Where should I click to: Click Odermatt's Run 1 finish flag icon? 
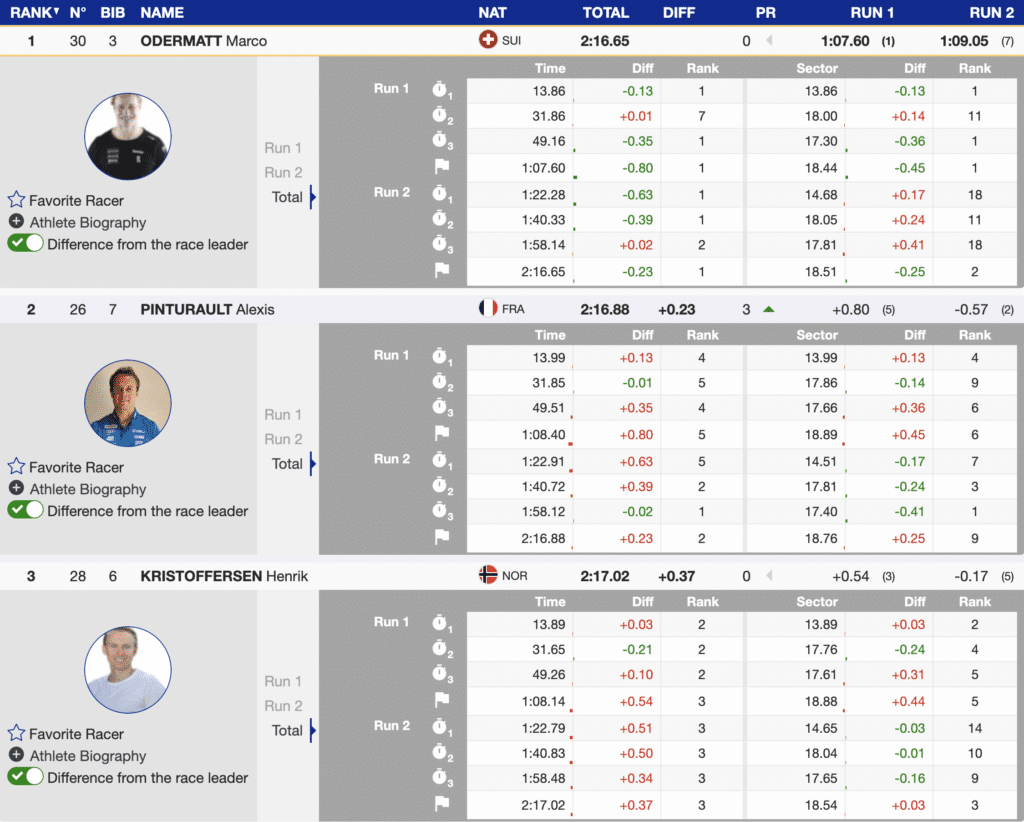click(442, 167)
